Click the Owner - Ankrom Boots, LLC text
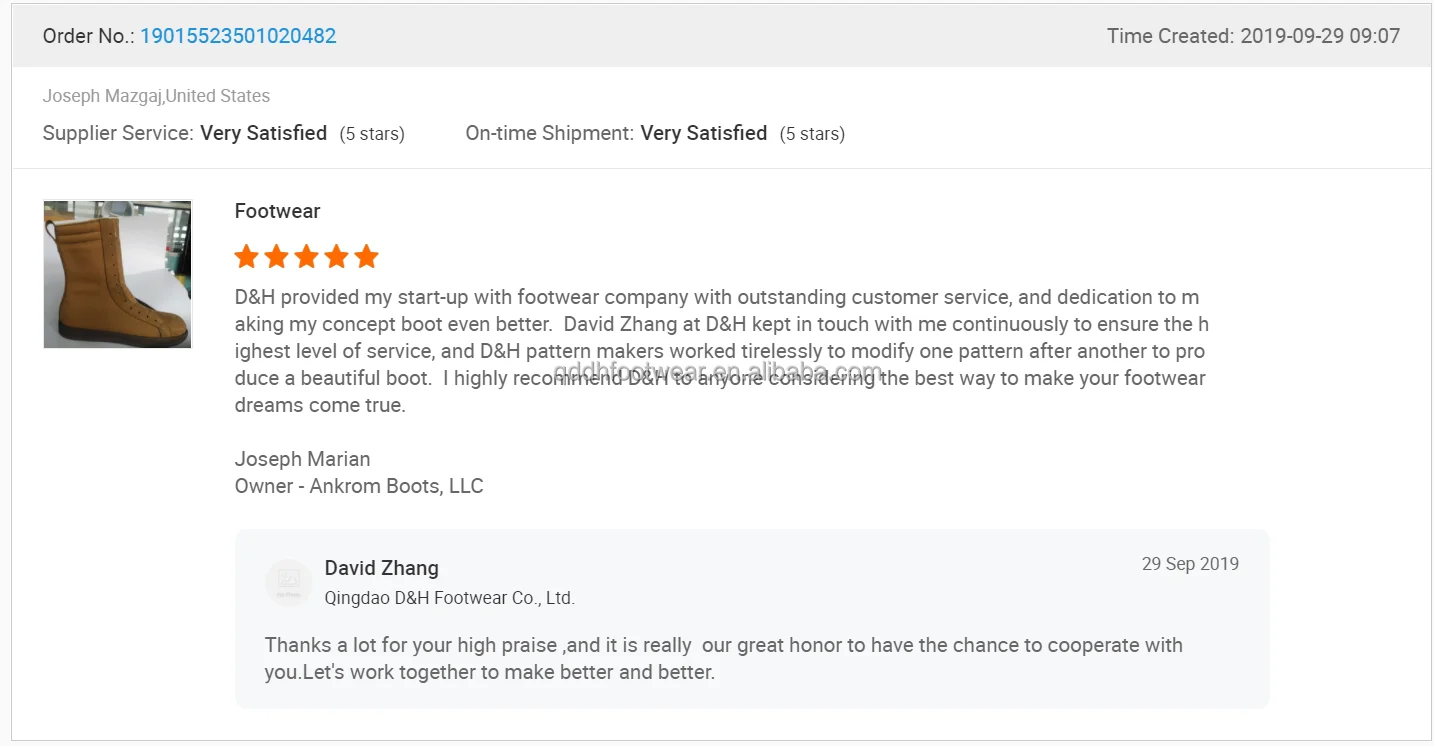This screenshot has width=1434, height=746. (358, 486)
